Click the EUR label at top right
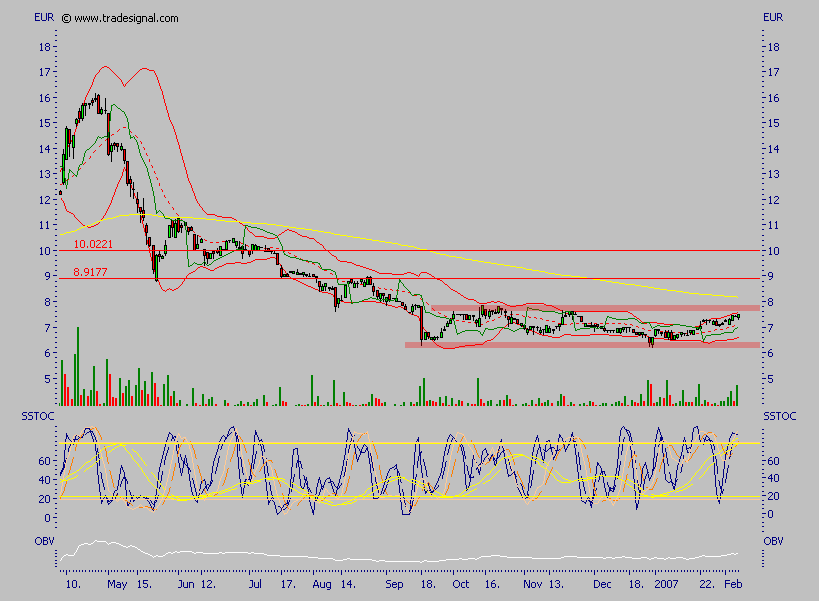Image resolution: width=819 pixels, height=601 pixels. tap(774, 18)
